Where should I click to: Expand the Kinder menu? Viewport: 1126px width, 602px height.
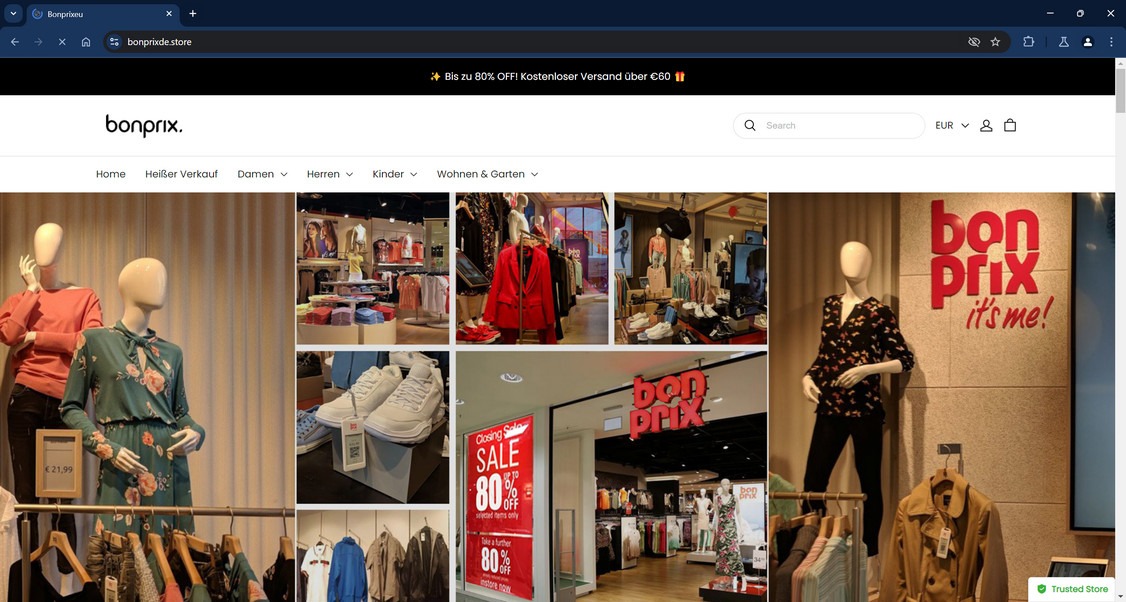(x=395, y=174)
